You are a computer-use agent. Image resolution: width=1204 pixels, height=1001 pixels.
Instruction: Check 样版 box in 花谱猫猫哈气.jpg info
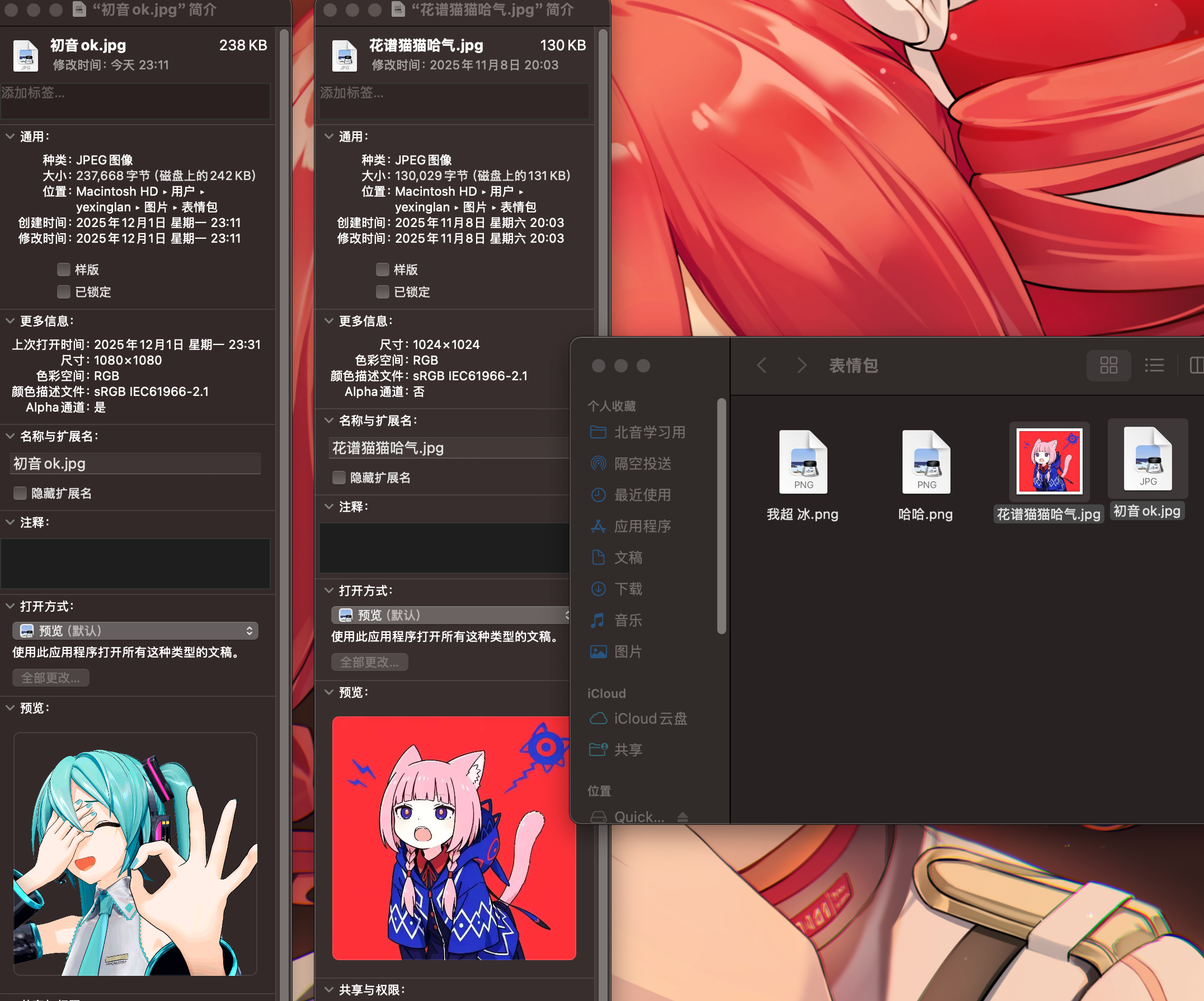383,270
